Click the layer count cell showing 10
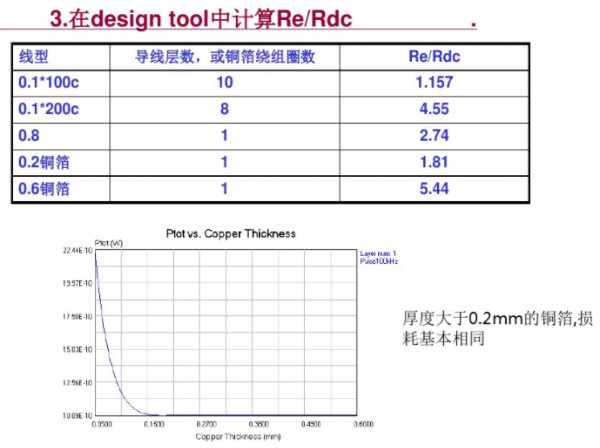Image resolution: width=600 pixels, height=448 pixels. click(225, 82)
